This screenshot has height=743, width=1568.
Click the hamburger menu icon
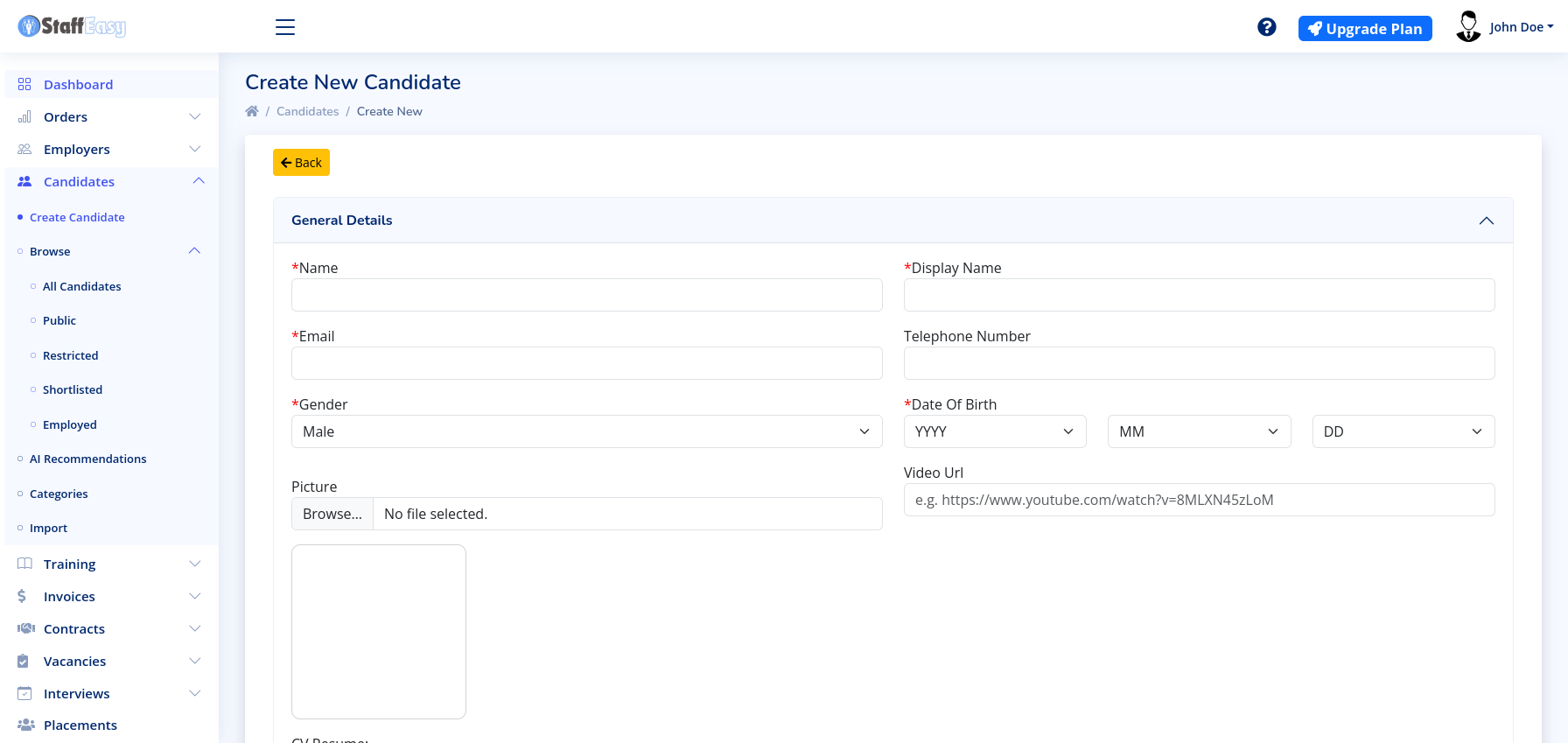pyautogui.click(x=285, y=27)
